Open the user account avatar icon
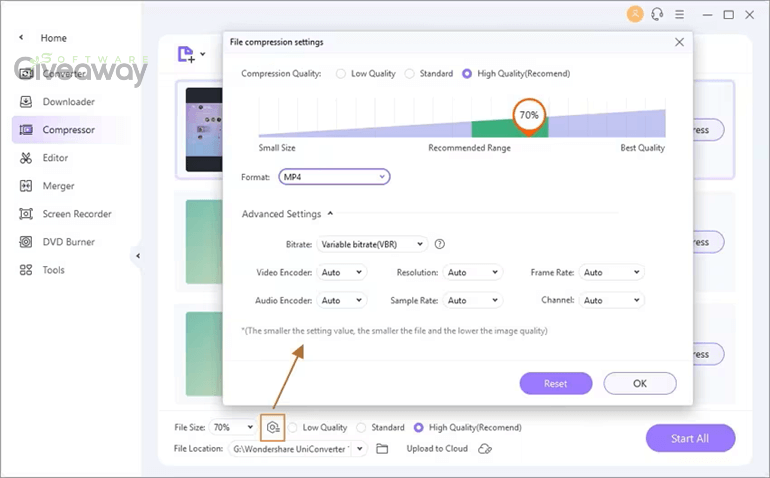 pos(635,14)
